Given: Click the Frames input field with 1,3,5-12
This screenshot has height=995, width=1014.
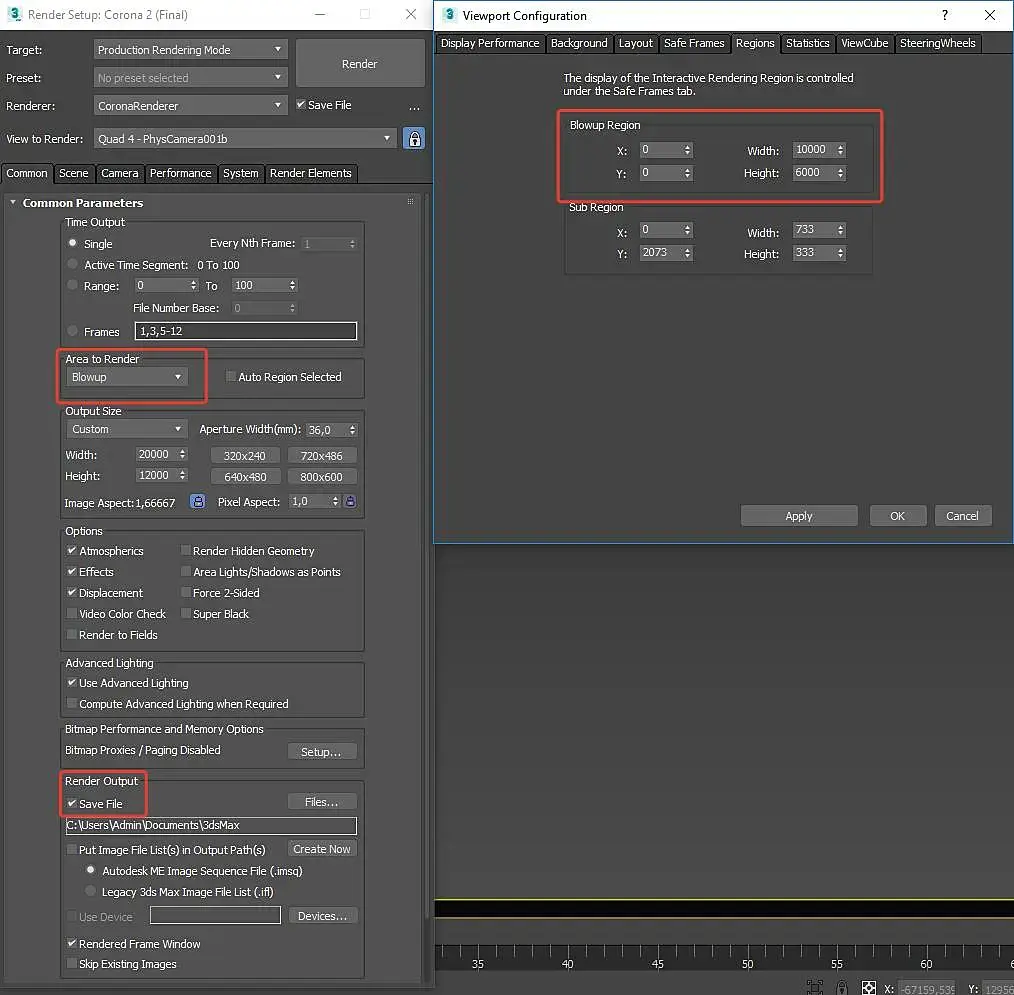Looking at the screenshot, I should (245, 331).
